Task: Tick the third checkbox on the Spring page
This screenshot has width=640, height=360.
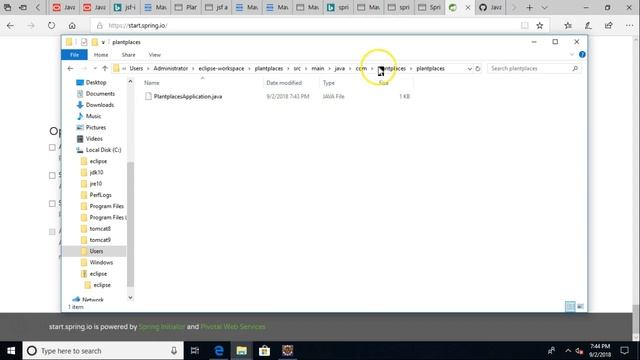Action: pyautogui.click(x=52, y=203)
